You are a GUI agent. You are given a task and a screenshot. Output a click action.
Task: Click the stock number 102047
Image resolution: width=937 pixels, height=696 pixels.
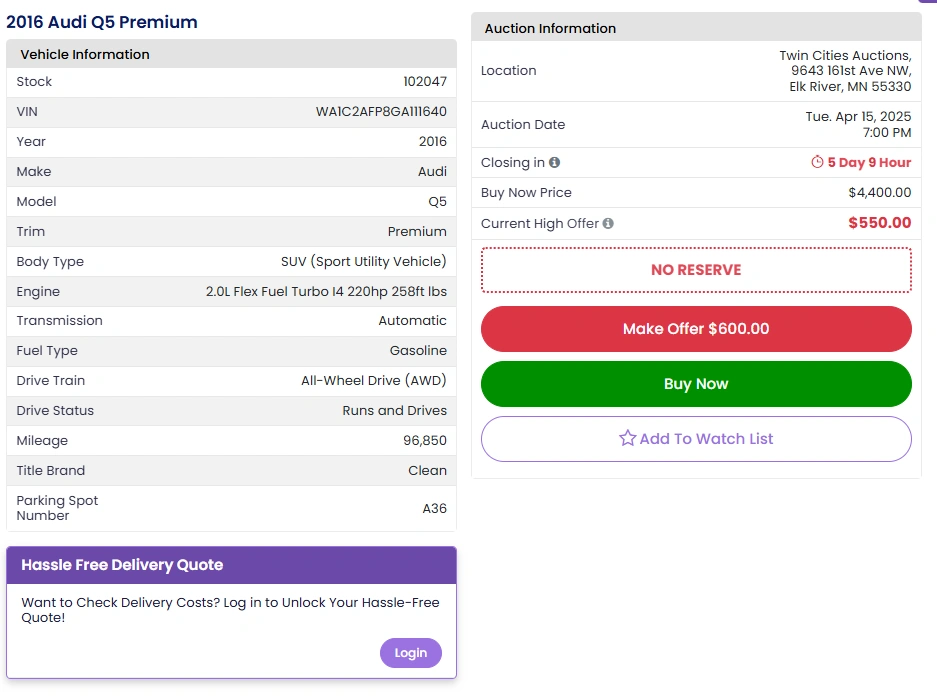[x=425, y=82]
